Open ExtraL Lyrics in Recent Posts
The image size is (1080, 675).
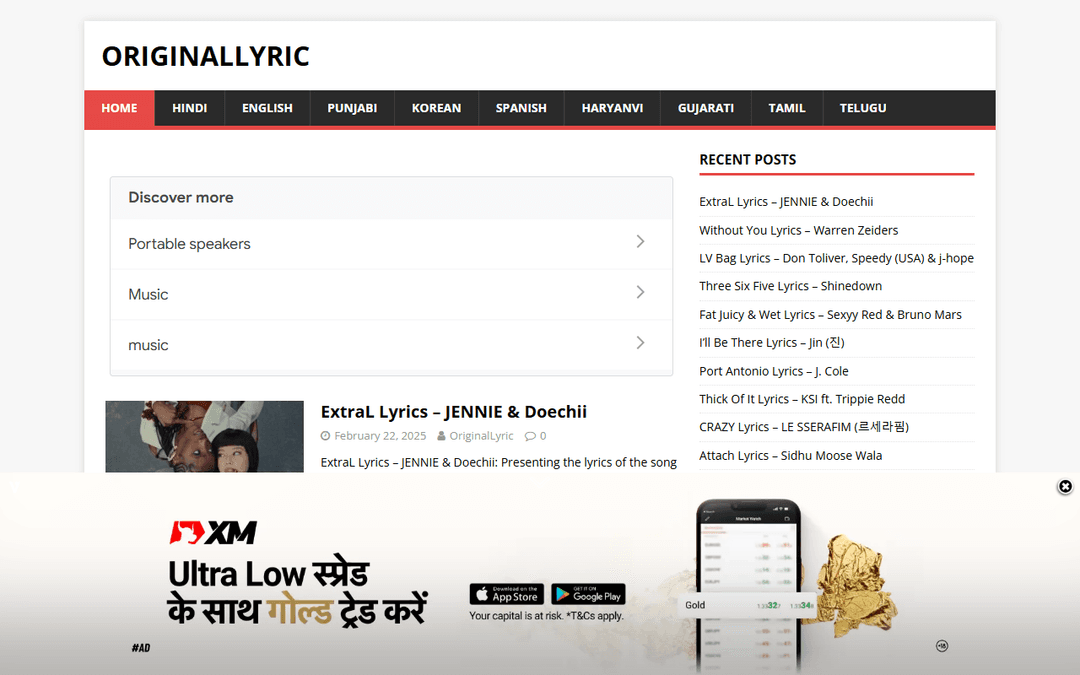[786, 202]
